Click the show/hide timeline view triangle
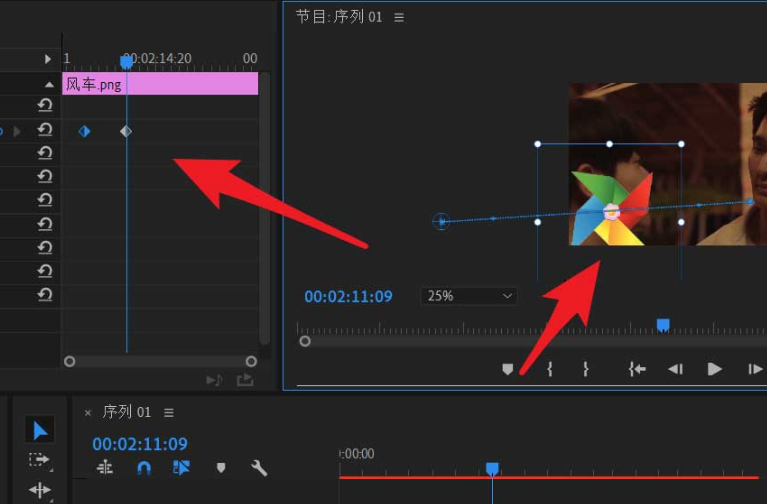The width and height of the screenshot is (767, 504). point(47,59)
